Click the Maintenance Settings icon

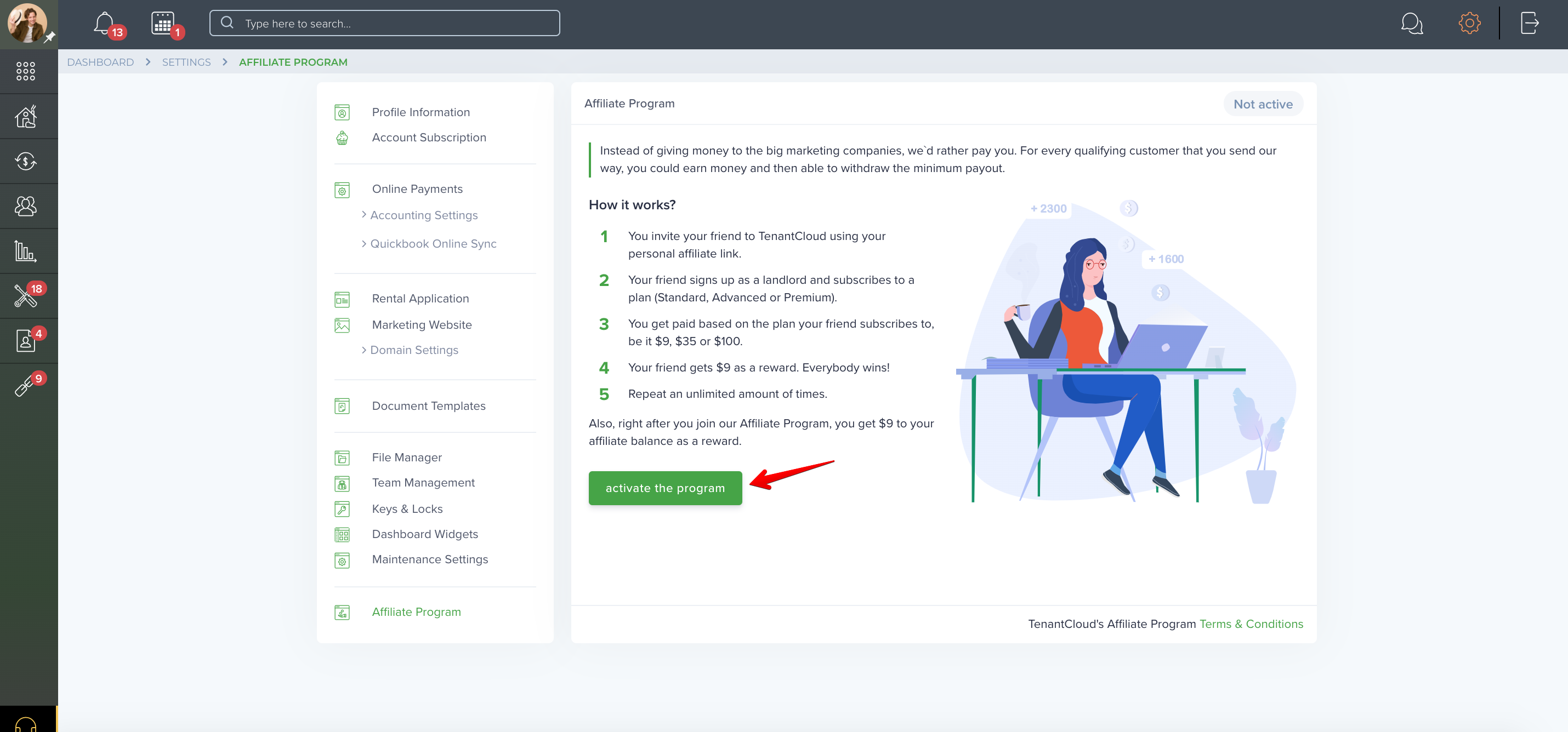342,561
